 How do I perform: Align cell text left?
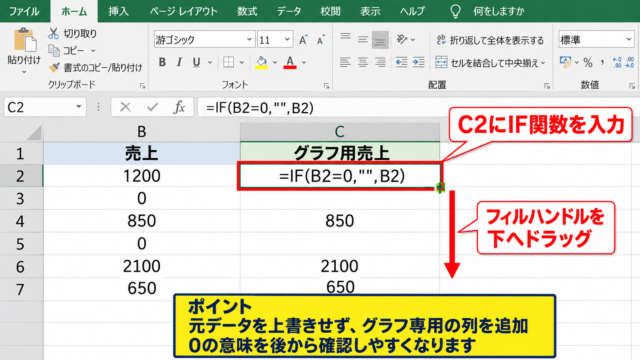click(345, 62)
